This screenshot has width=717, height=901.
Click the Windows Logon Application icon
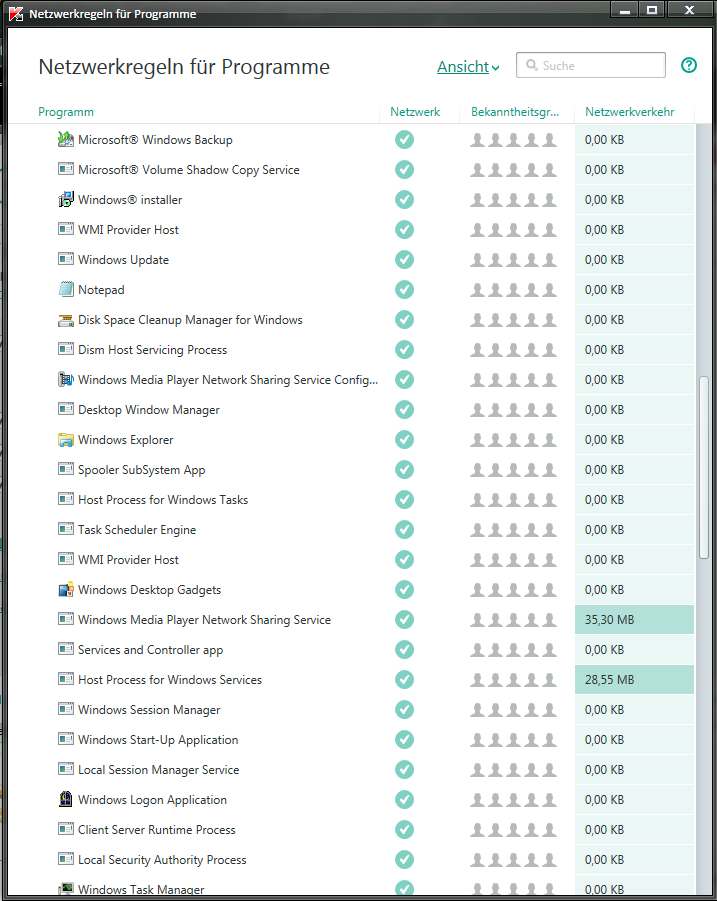coord(65,799)
